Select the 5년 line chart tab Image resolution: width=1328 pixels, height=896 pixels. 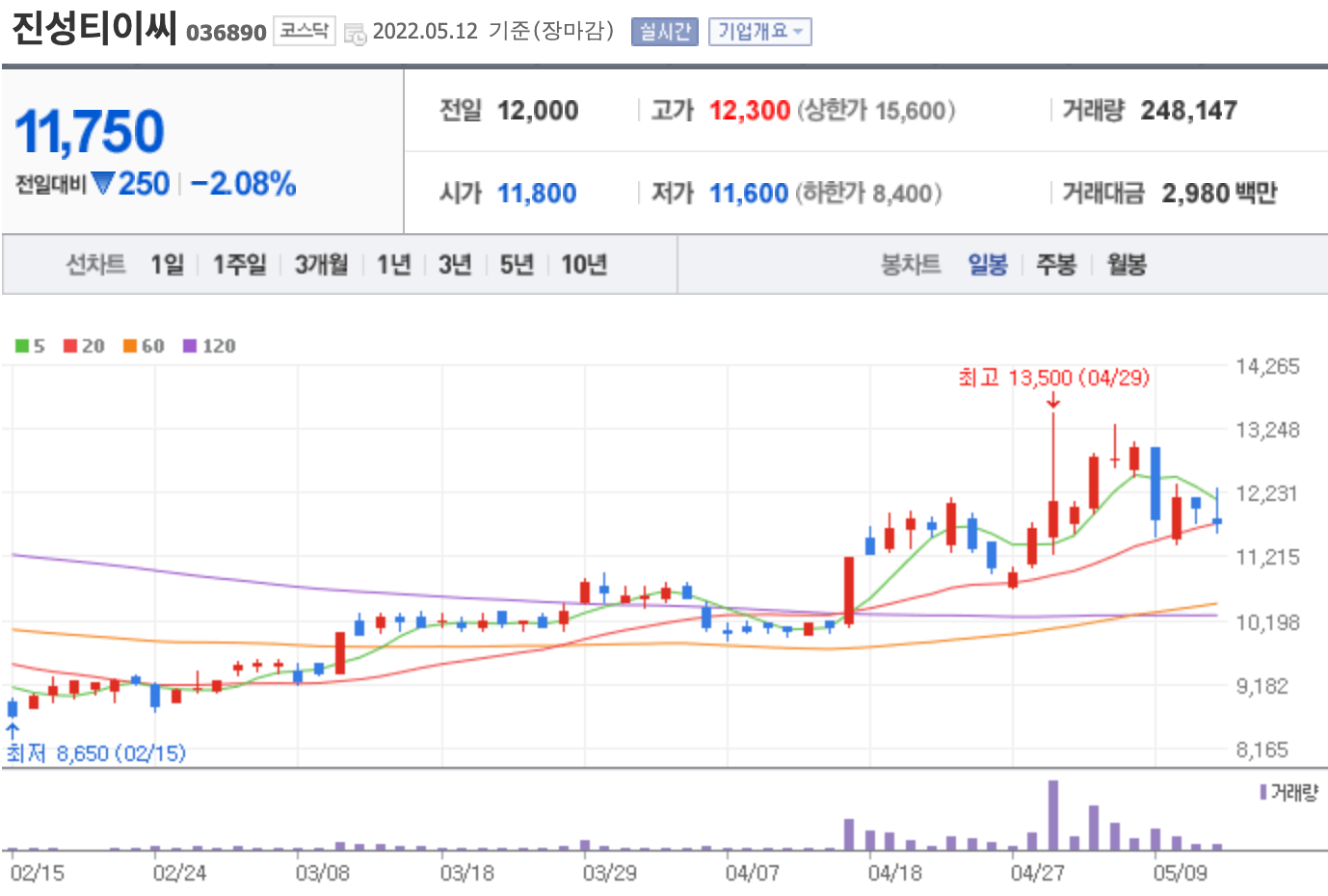(517, 264)
